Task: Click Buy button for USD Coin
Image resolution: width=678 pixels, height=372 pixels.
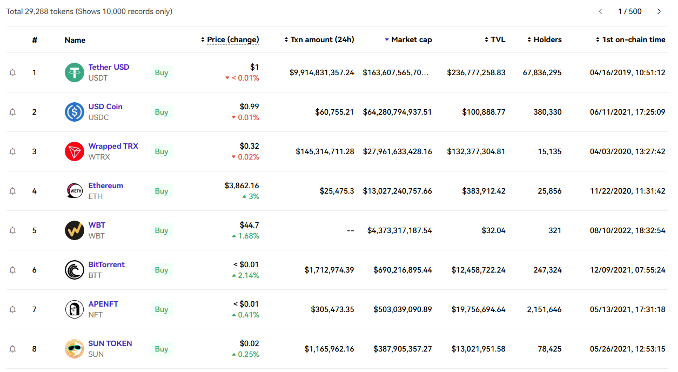Action: click(x=161, y=112)
